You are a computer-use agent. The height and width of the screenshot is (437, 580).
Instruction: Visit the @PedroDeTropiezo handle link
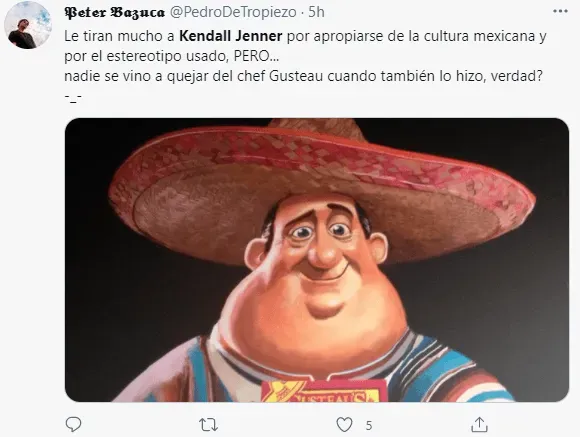(233, 12)
